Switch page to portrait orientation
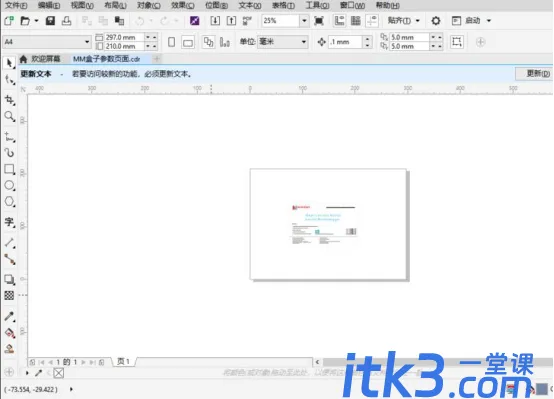This screenshot has width=554, height=399. coord(171,42)
